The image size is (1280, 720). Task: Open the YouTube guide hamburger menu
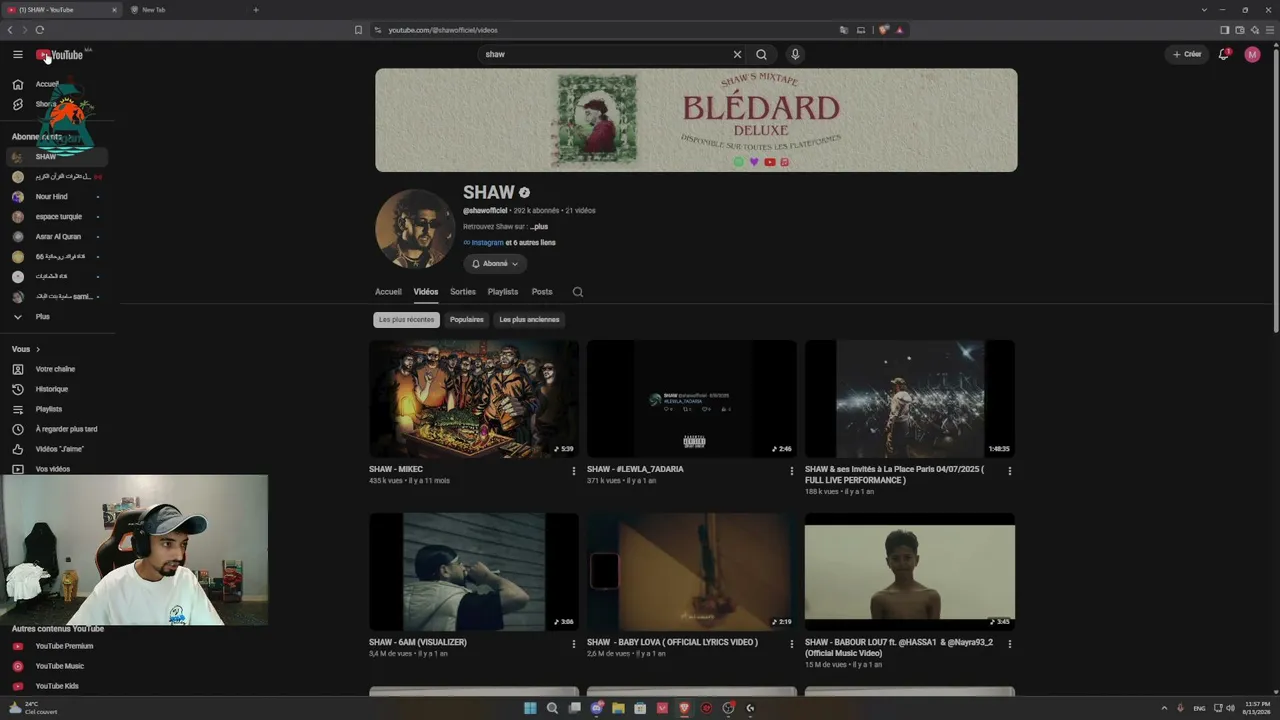click(18, 55)
